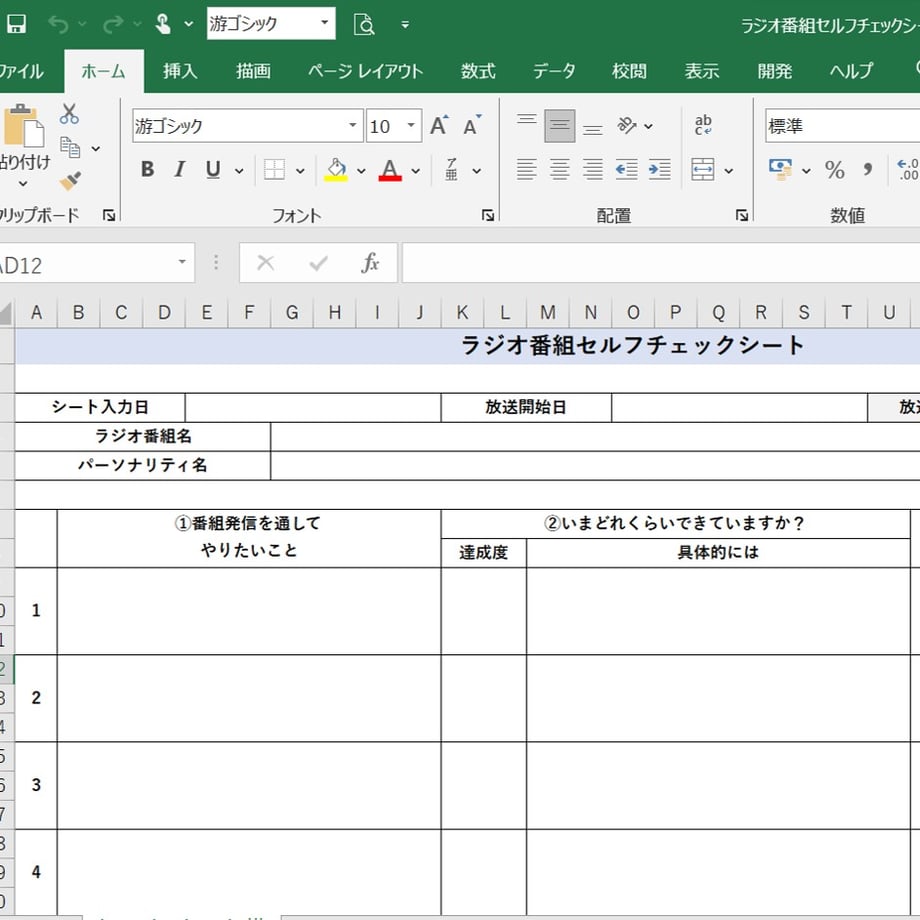Apply accounting number format icon

[x=780, y=170]
